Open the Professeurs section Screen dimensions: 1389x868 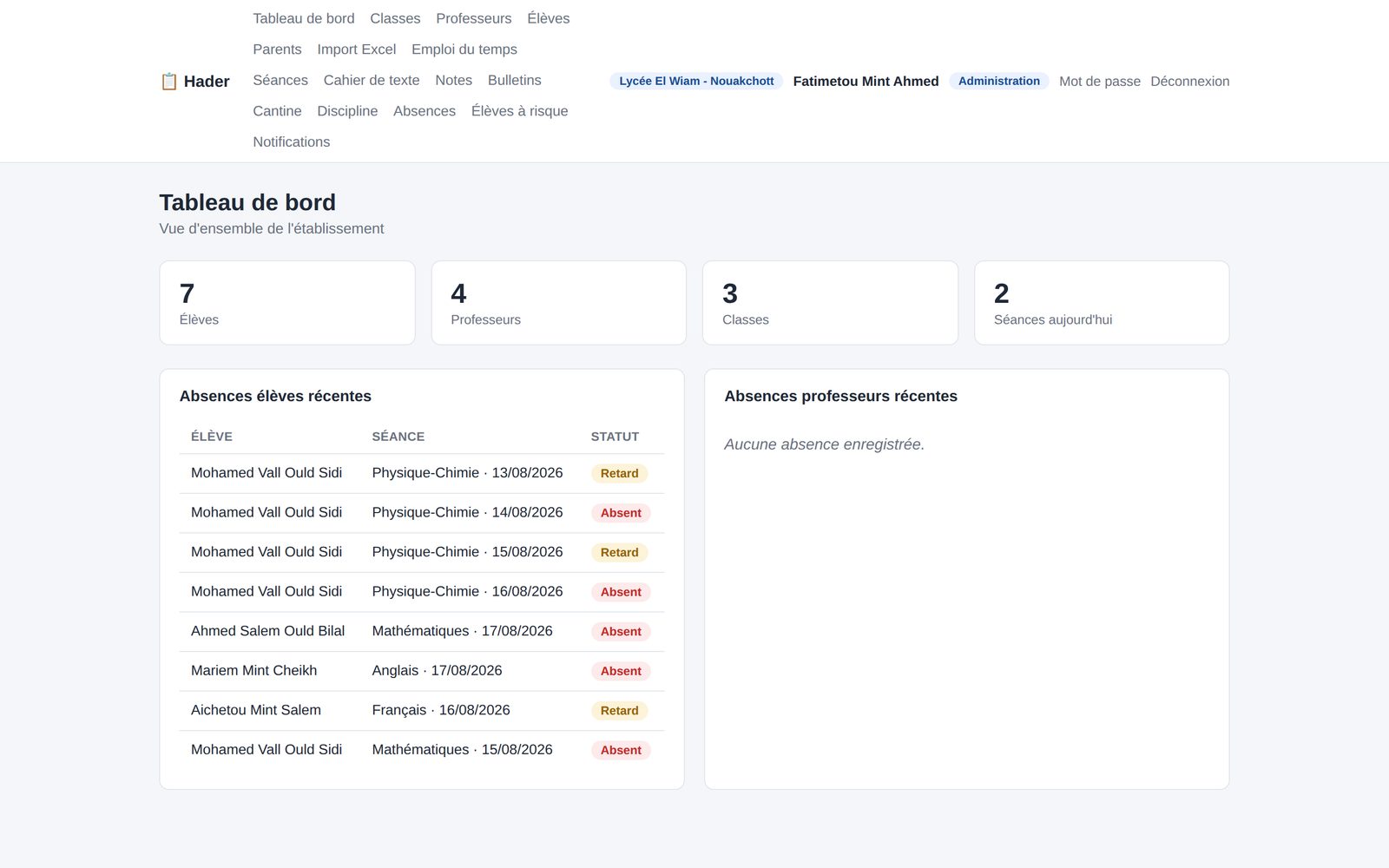[474, 18]
